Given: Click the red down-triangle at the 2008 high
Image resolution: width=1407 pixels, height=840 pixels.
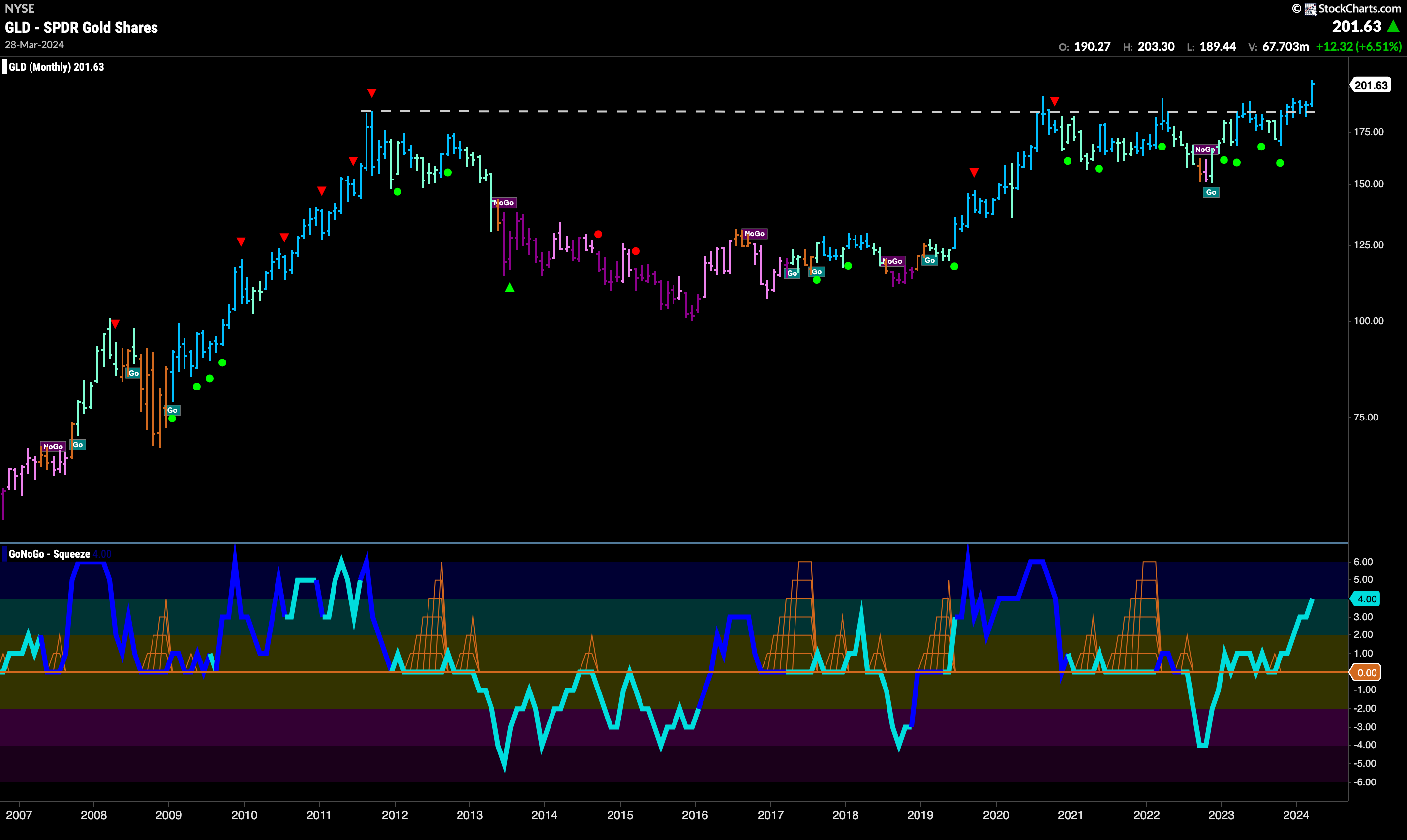Looking at the screenshot, I should coord(115,324).
